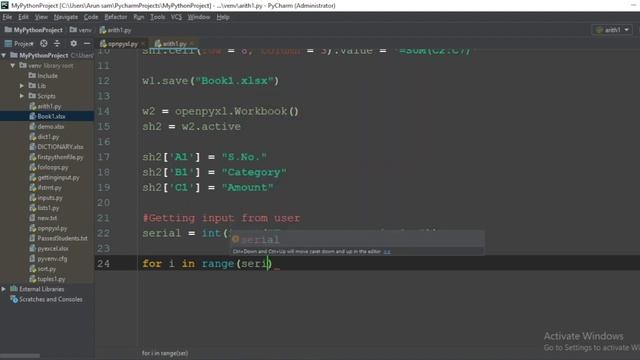This screenshot has height=360, width=640.
Task: Click the locate/scroll-from-source target icon
Action: [44, 43]
